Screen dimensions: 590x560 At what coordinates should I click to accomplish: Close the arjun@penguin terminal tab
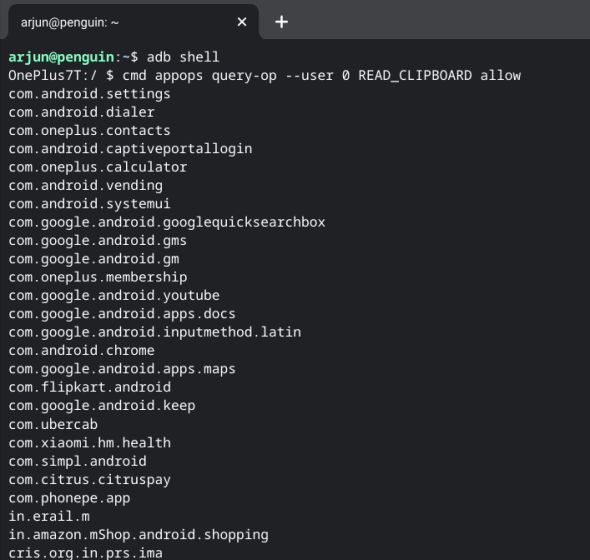coord(242,22)
